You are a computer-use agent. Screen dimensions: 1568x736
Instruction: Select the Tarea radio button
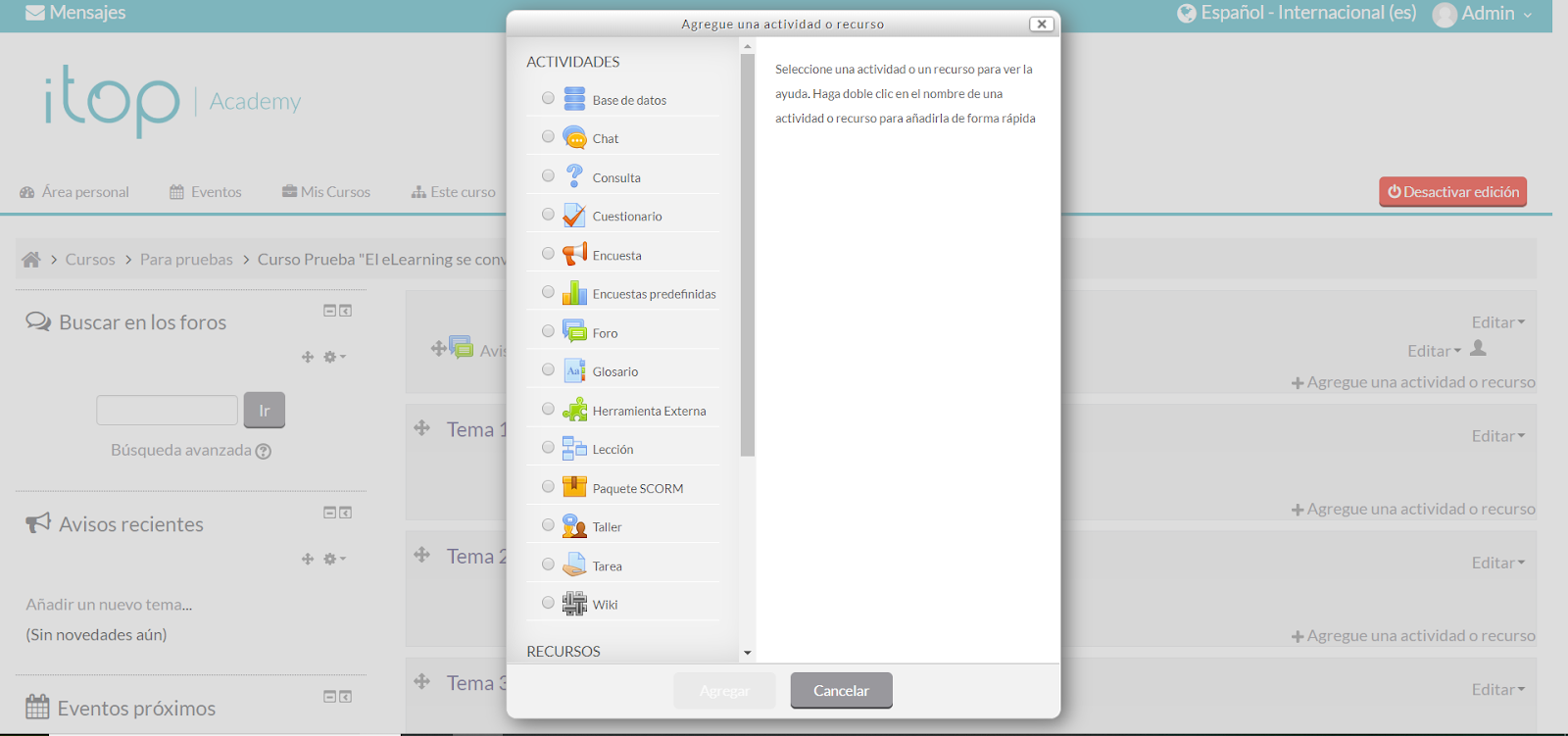[548, 564]
